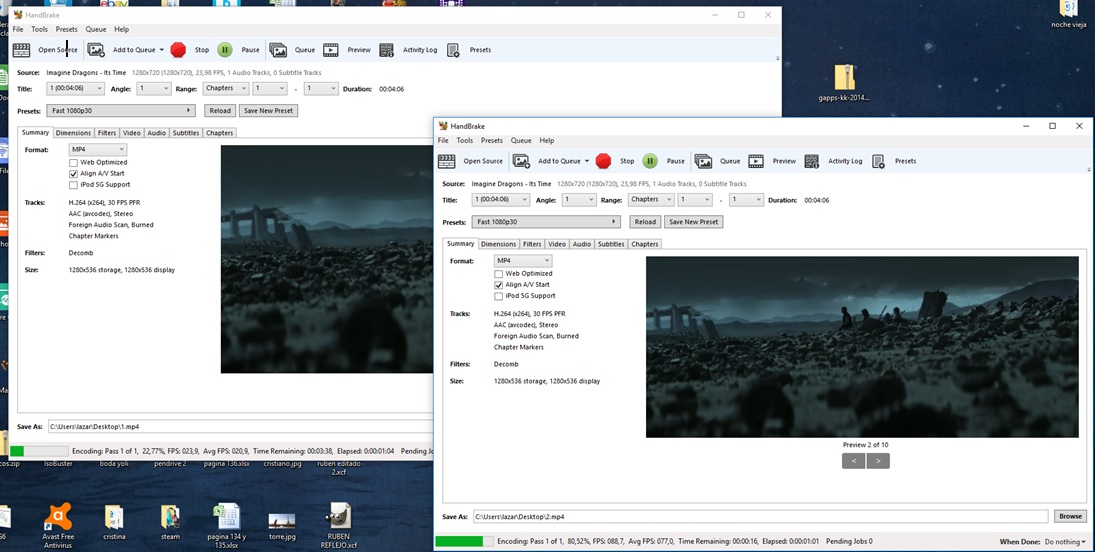
Task: Toggle iPod 5G Support in front HandBrake window
Action: [499, 296]
